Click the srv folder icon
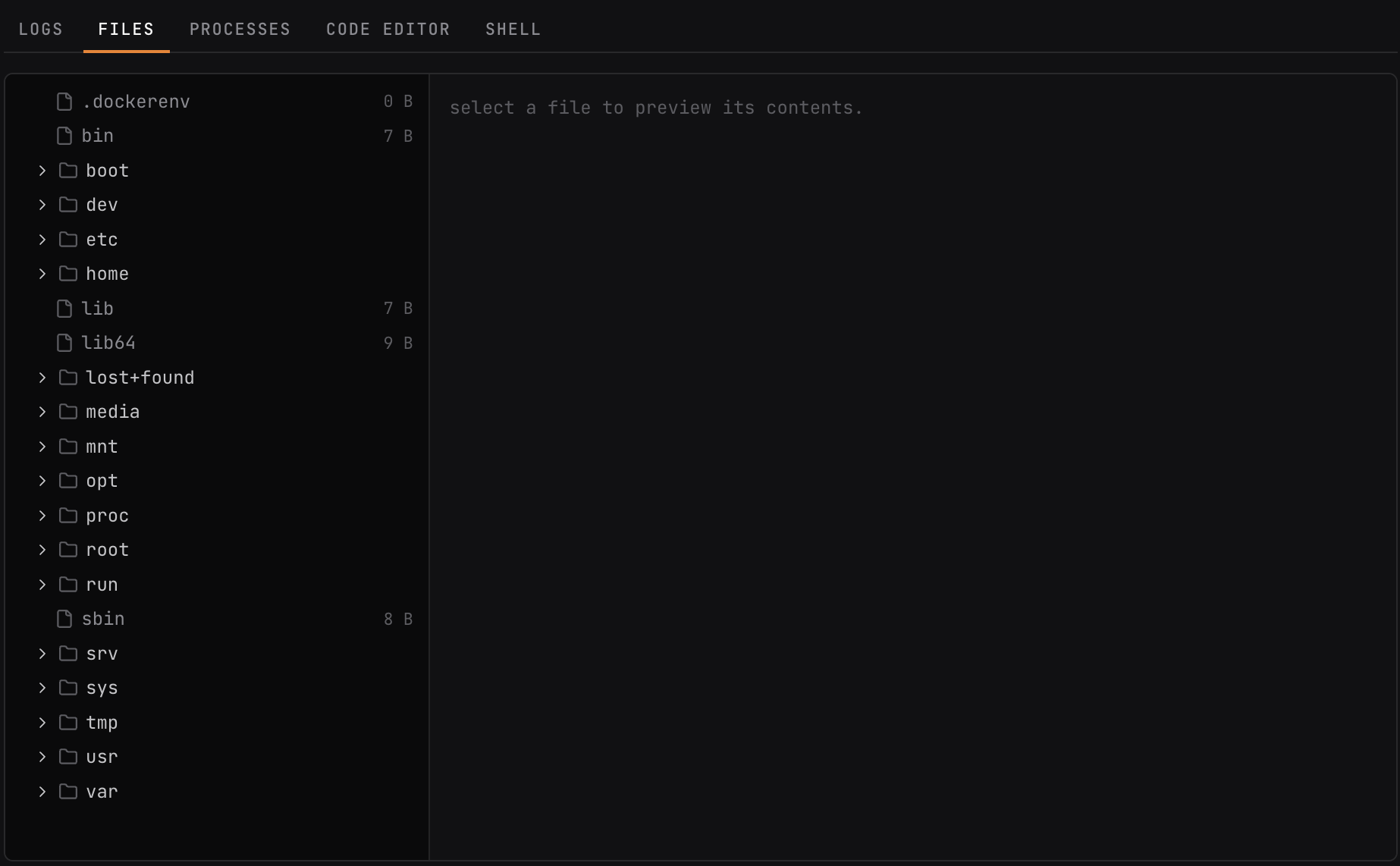This screenshot has height=866, width=1400. [68, 654]
